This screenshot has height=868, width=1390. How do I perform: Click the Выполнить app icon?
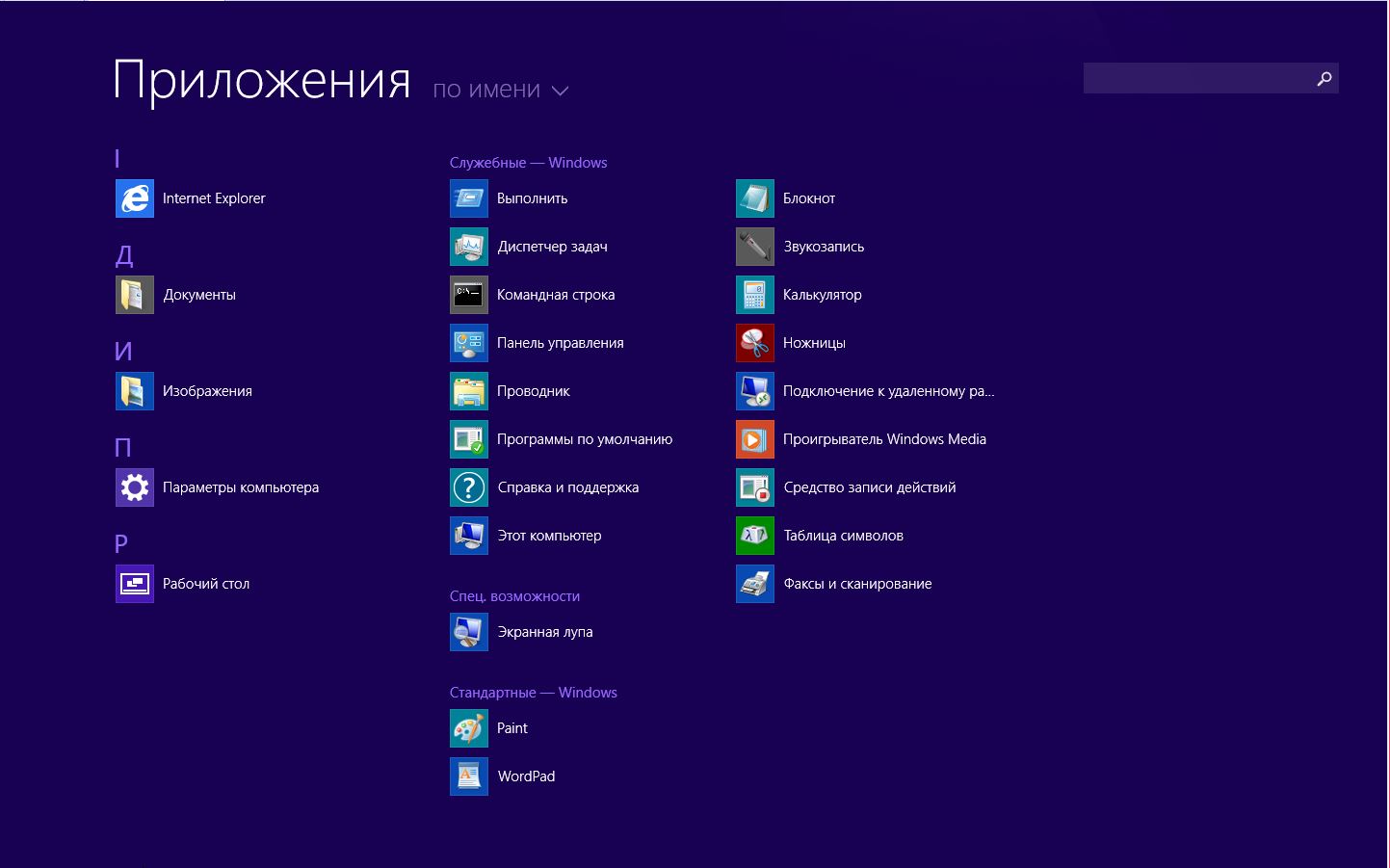tap(469, 198)
